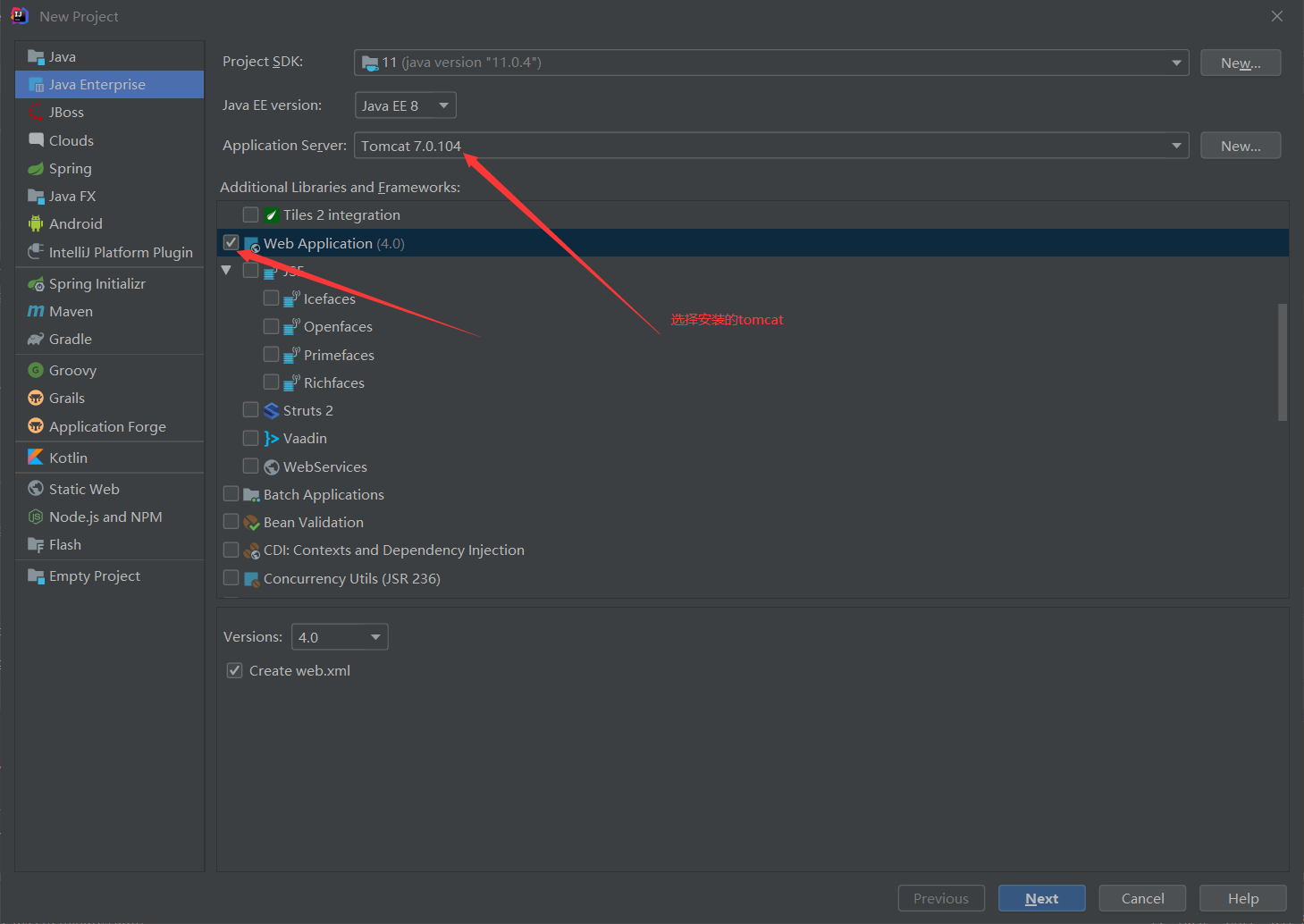Check the WebServices checkbox
1304x924 pixels.
point(250,466)
